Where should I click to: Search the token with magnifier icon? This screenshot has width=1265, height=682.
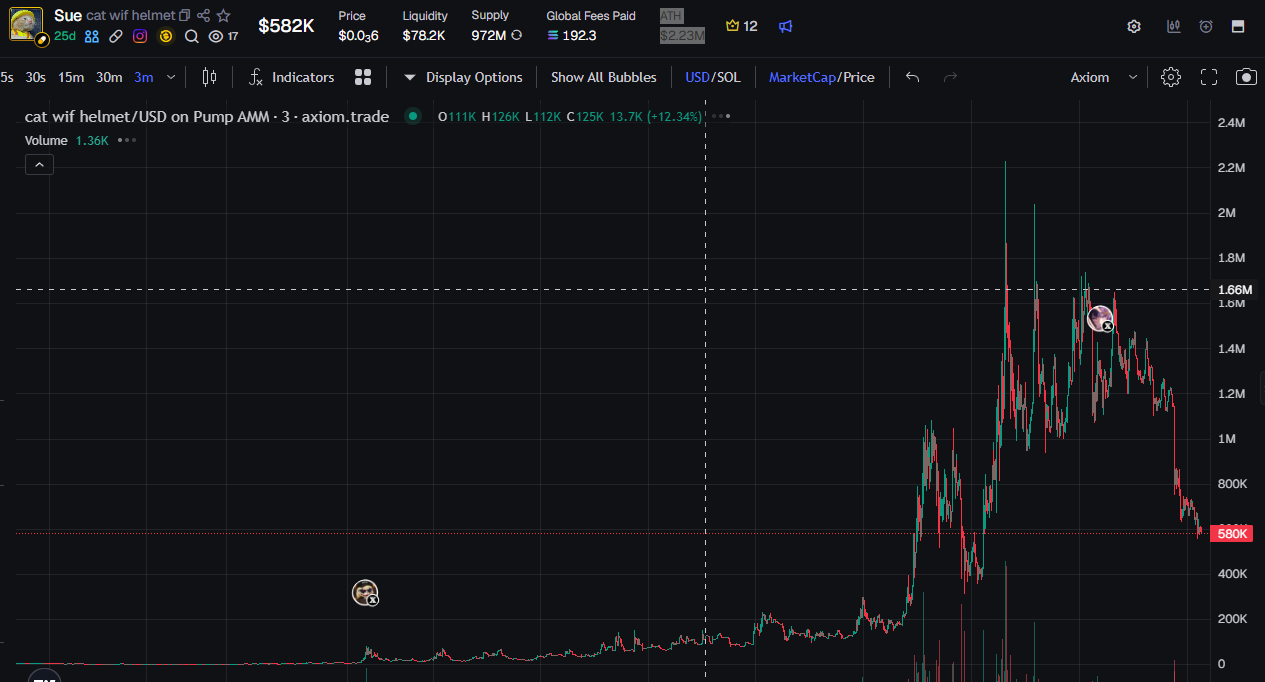pos(191,36)
